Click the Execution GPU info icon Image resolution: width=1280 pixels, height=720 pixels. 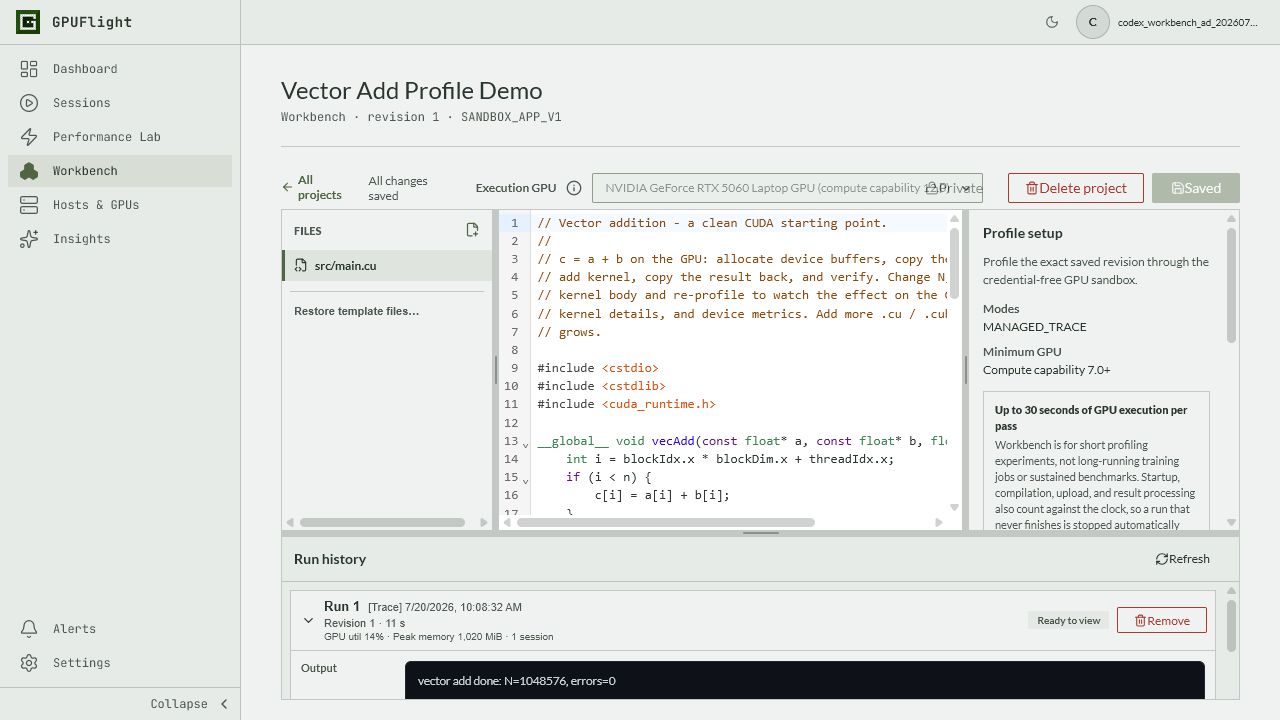click(574, 188)
